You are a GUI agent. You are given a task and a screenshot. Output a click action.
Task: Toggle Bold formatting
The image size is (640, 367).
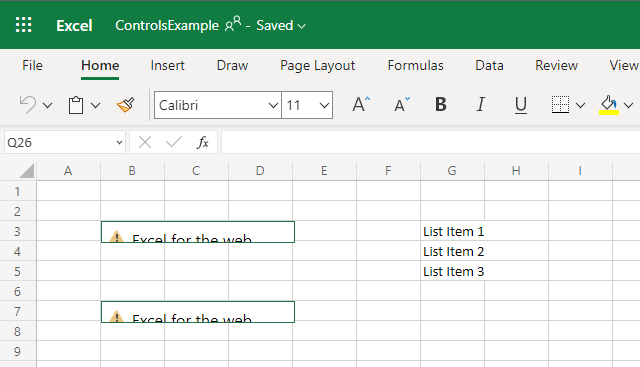pyautogui.click(x=441, y=105)
